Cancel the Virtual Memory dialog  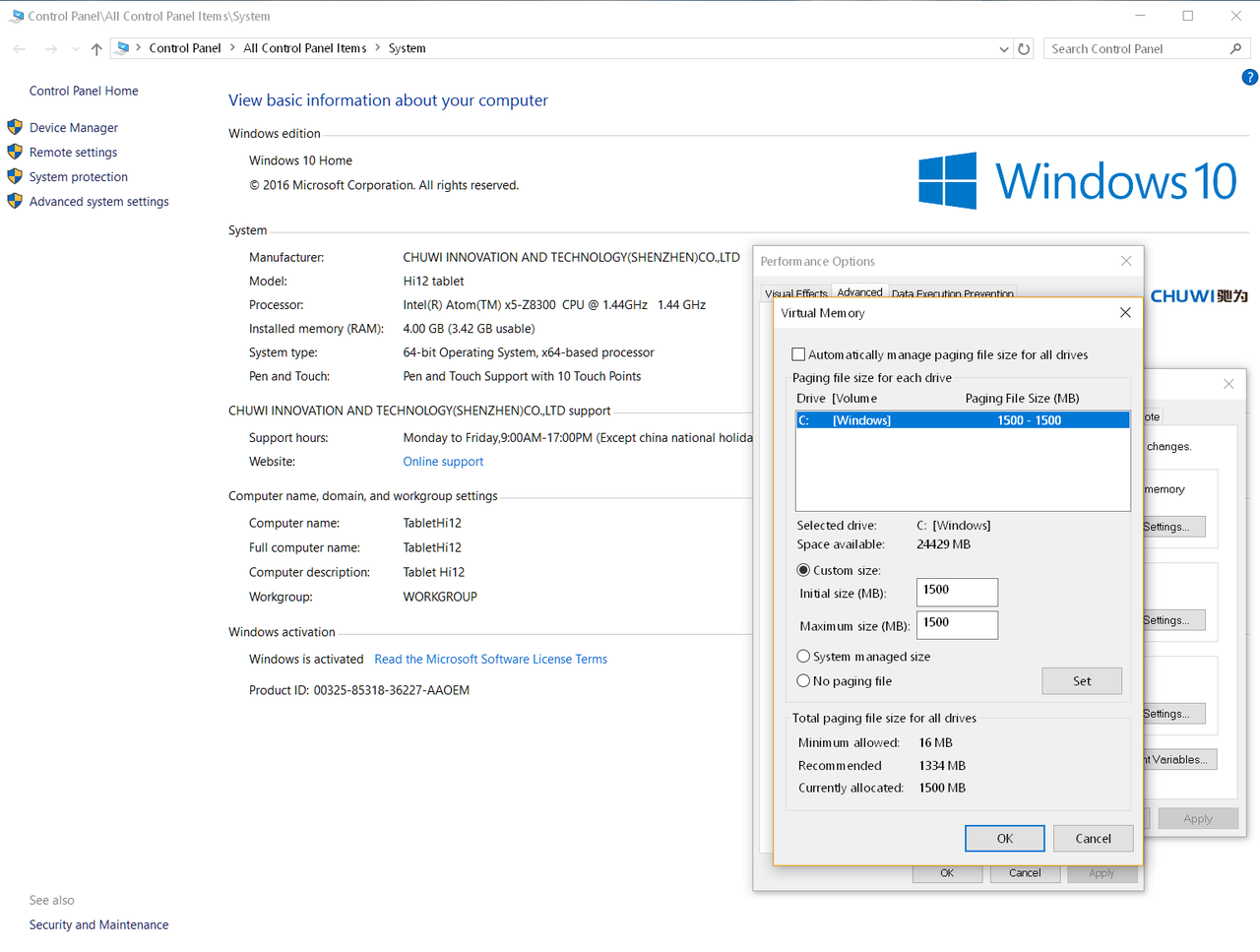(x=1093, y=839)
